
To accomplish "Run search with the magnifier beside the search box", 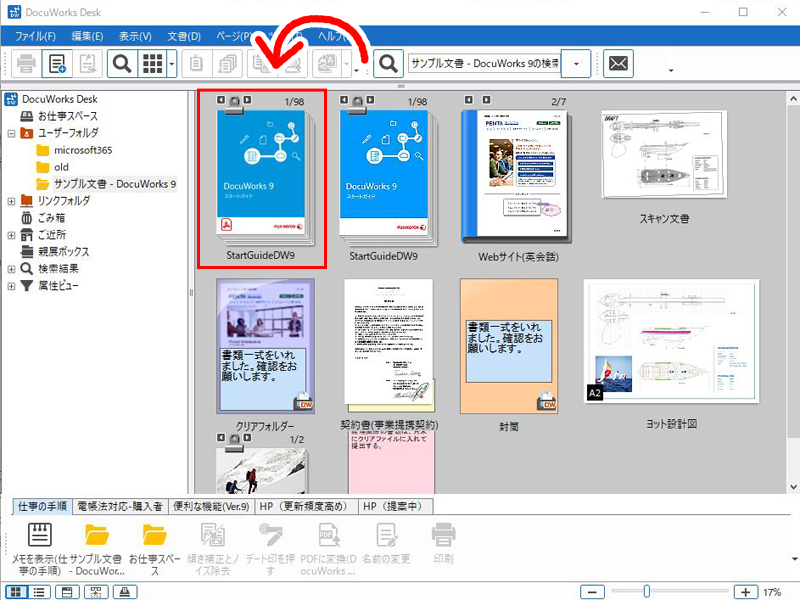I will click(x=388, y=64).
